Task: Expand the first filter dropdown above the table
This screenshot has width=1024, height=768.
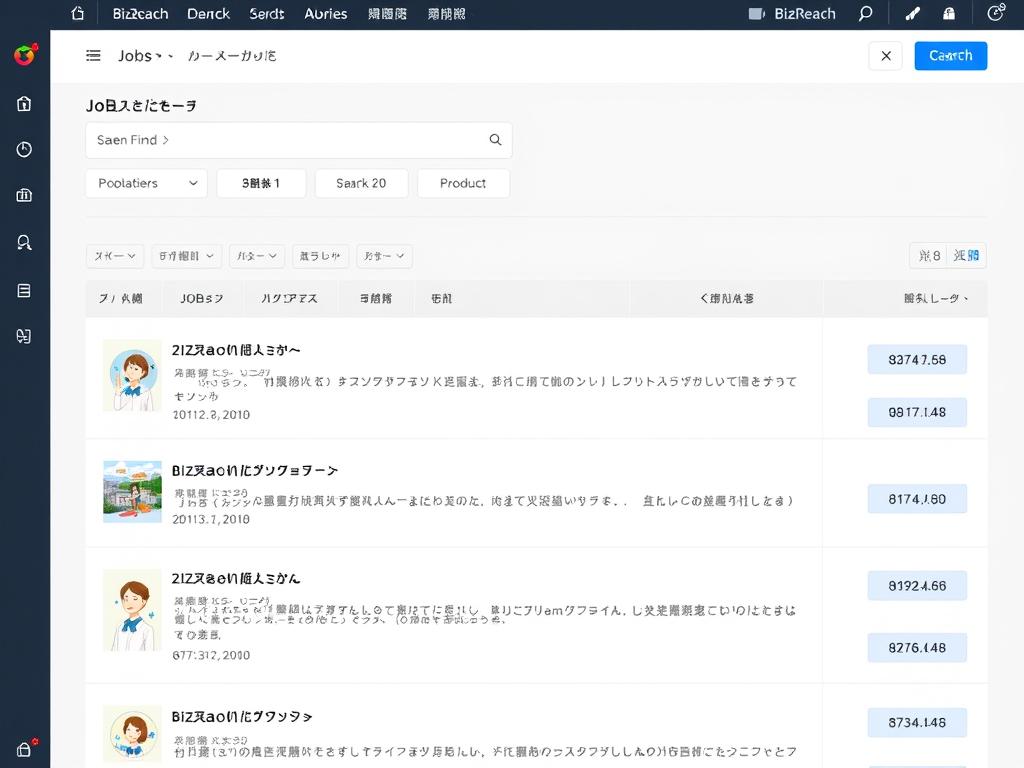Action: (115, 256)
